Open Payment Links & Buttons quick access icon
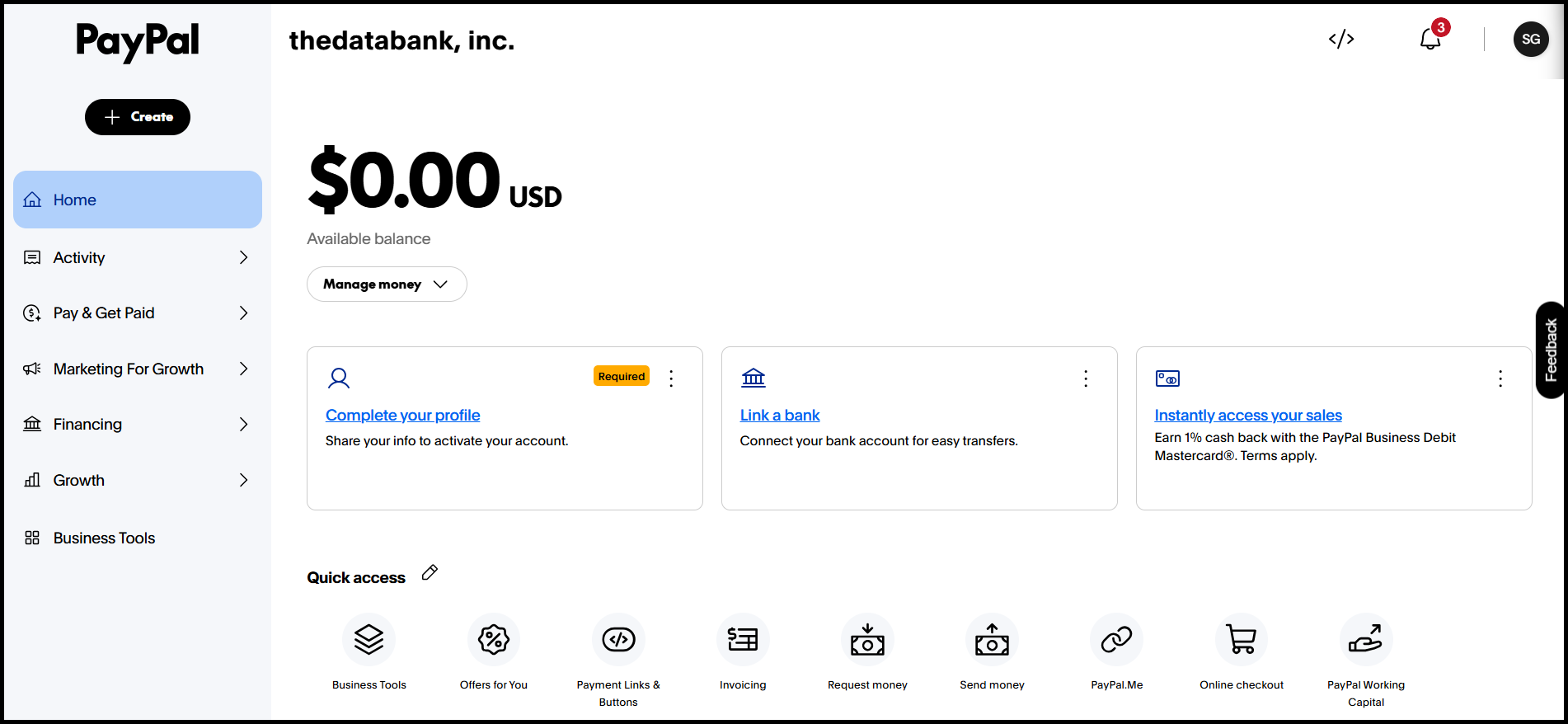 point(618,639)
